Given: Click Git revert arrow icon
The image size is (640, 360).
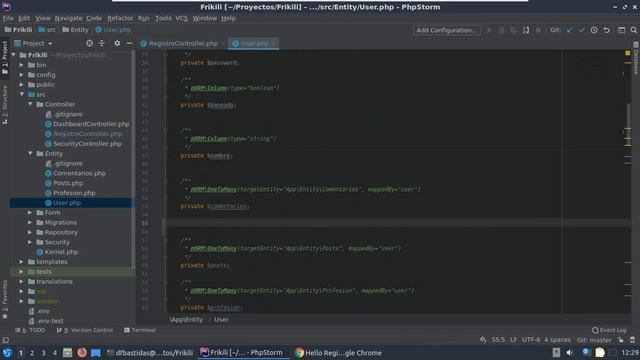Looking at the screenshot, I should pyautogui.click(x=607, y=30).
